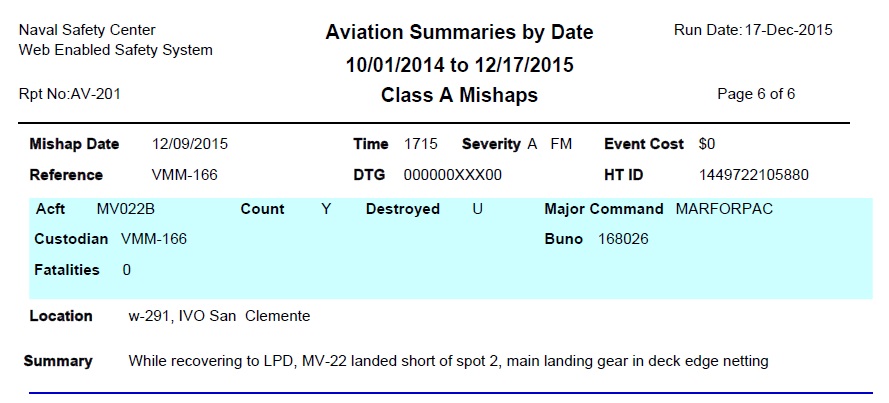Click the DTG value 000000XXX00
Screen dimensions: 889x403
(452, 175)
